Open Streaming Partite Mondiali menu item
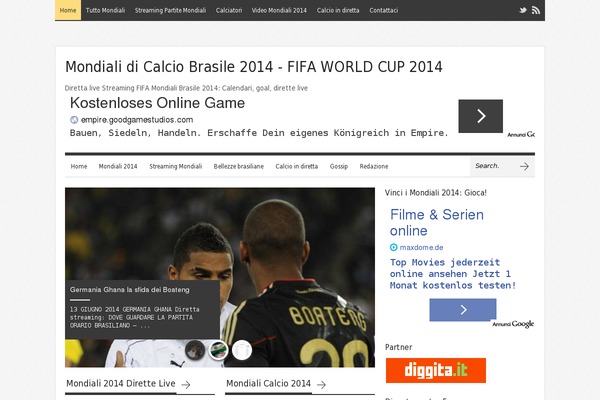This screenshot has width=600, height=400. click(170, 10)
